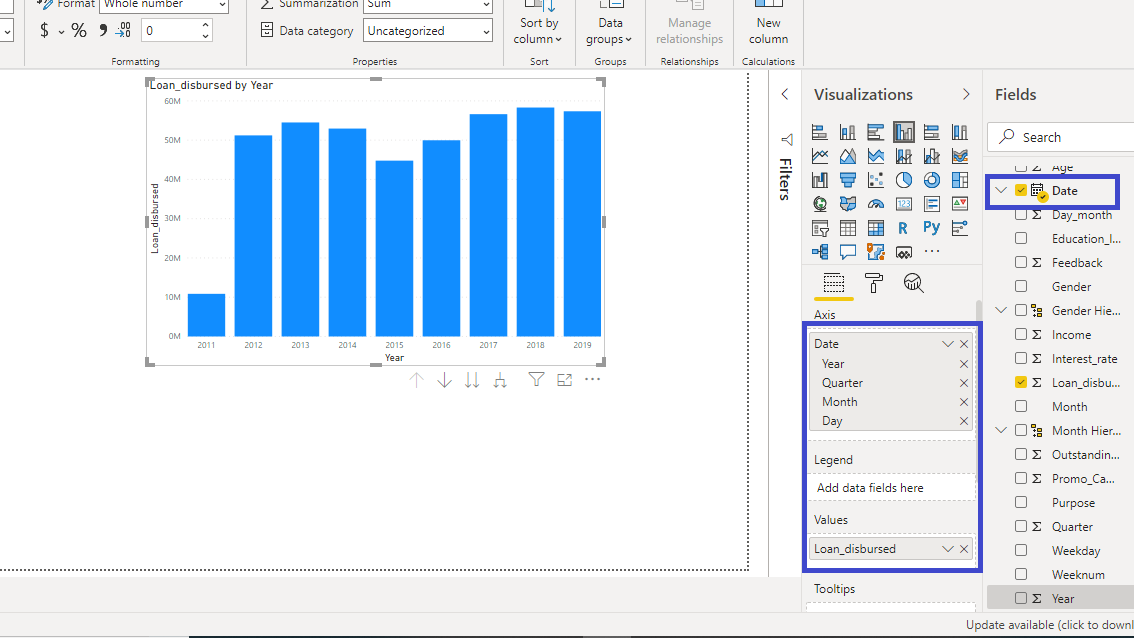
Task: Collapse the Month Hier... field
Action: pos(1001,430)
